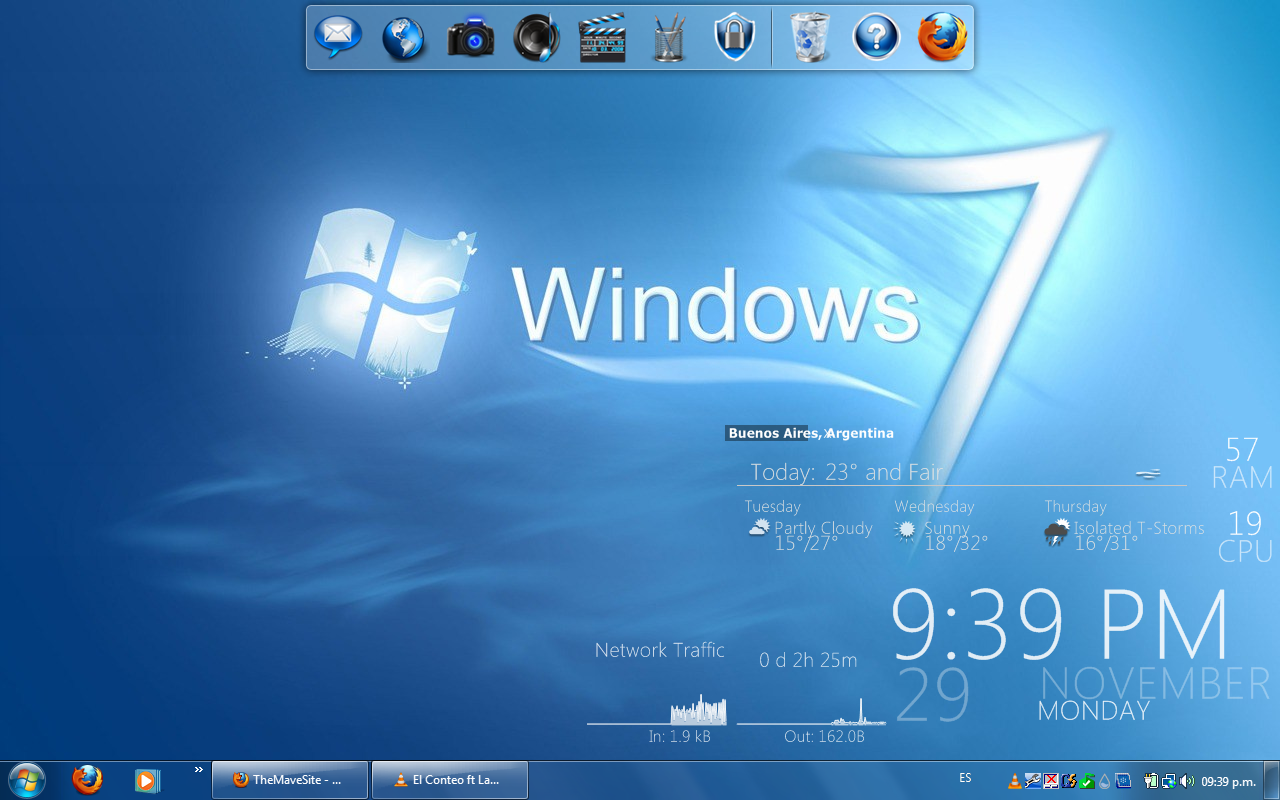Launch the blue globe browser icon in the dock
The image size is (1280, 800).
coord(404,38)
